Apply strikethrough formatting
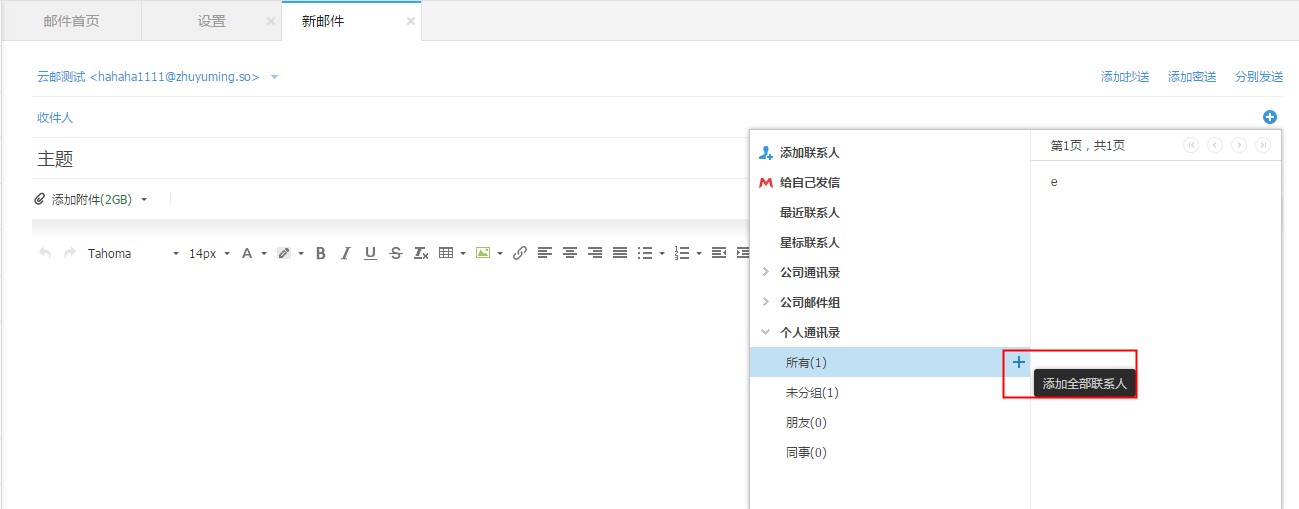This screenshot has height=509, width=1299. coord(396,253)
